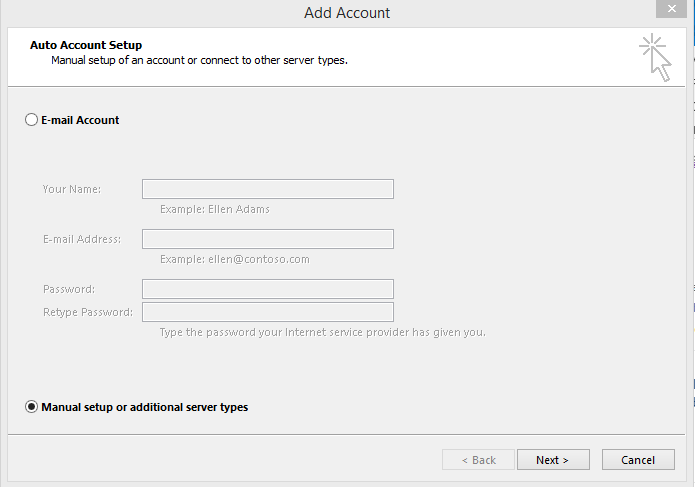Image resolution: width=695 pixels, height=487 pixels.
Task: Click the Your Name text field
Action: point(267,189)
